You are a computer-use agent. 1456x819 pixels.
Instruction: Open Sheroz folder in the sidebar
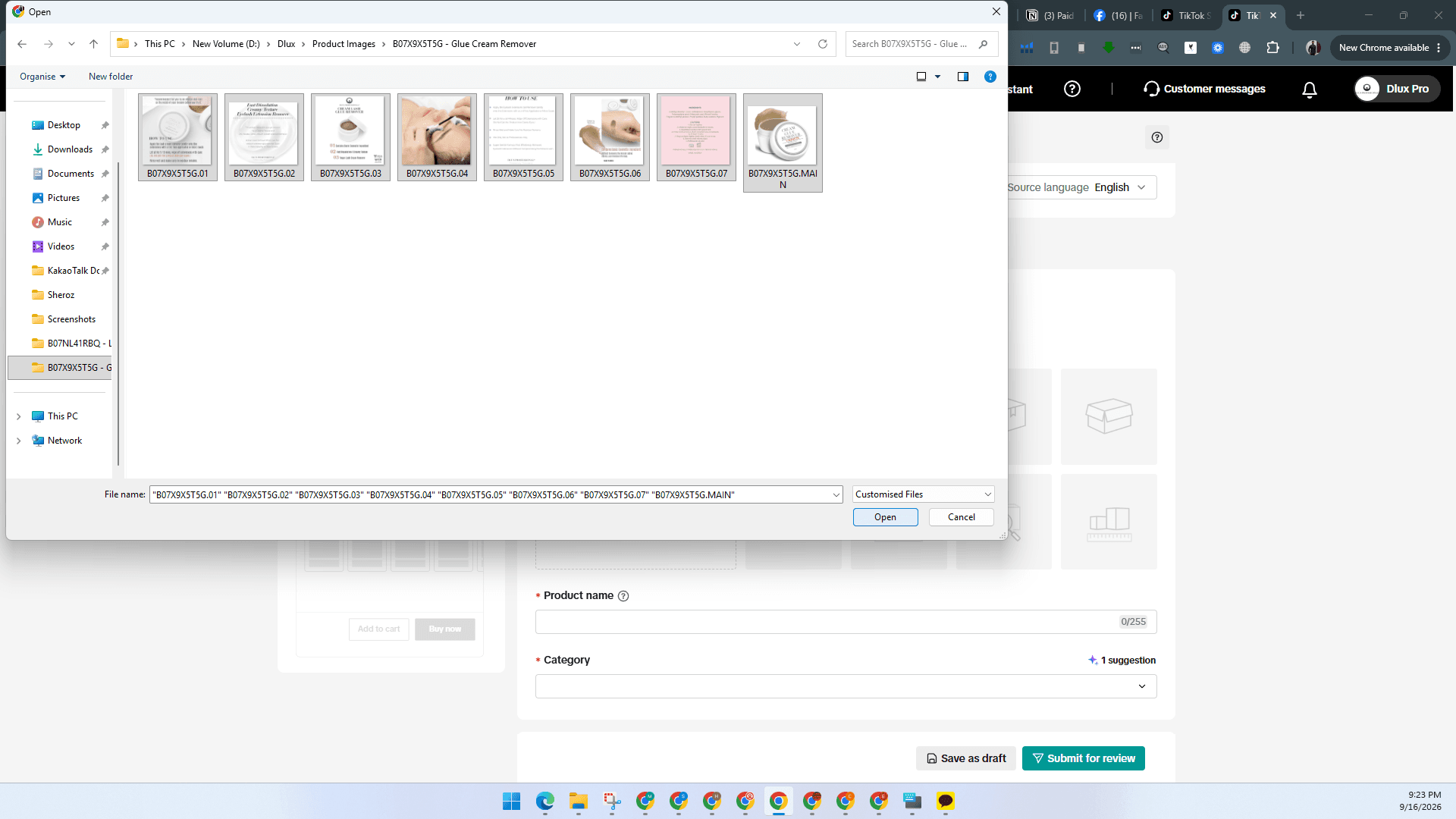point(61,295)
